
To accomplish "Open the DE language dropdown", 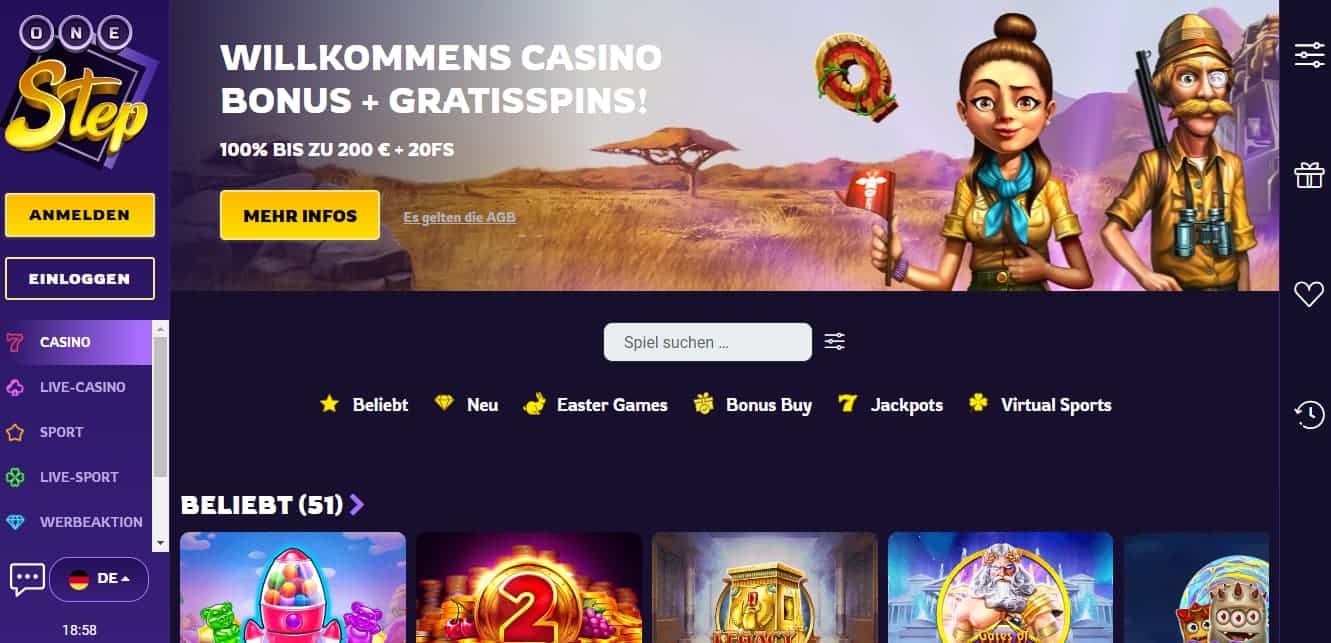I will click(99, 579).
